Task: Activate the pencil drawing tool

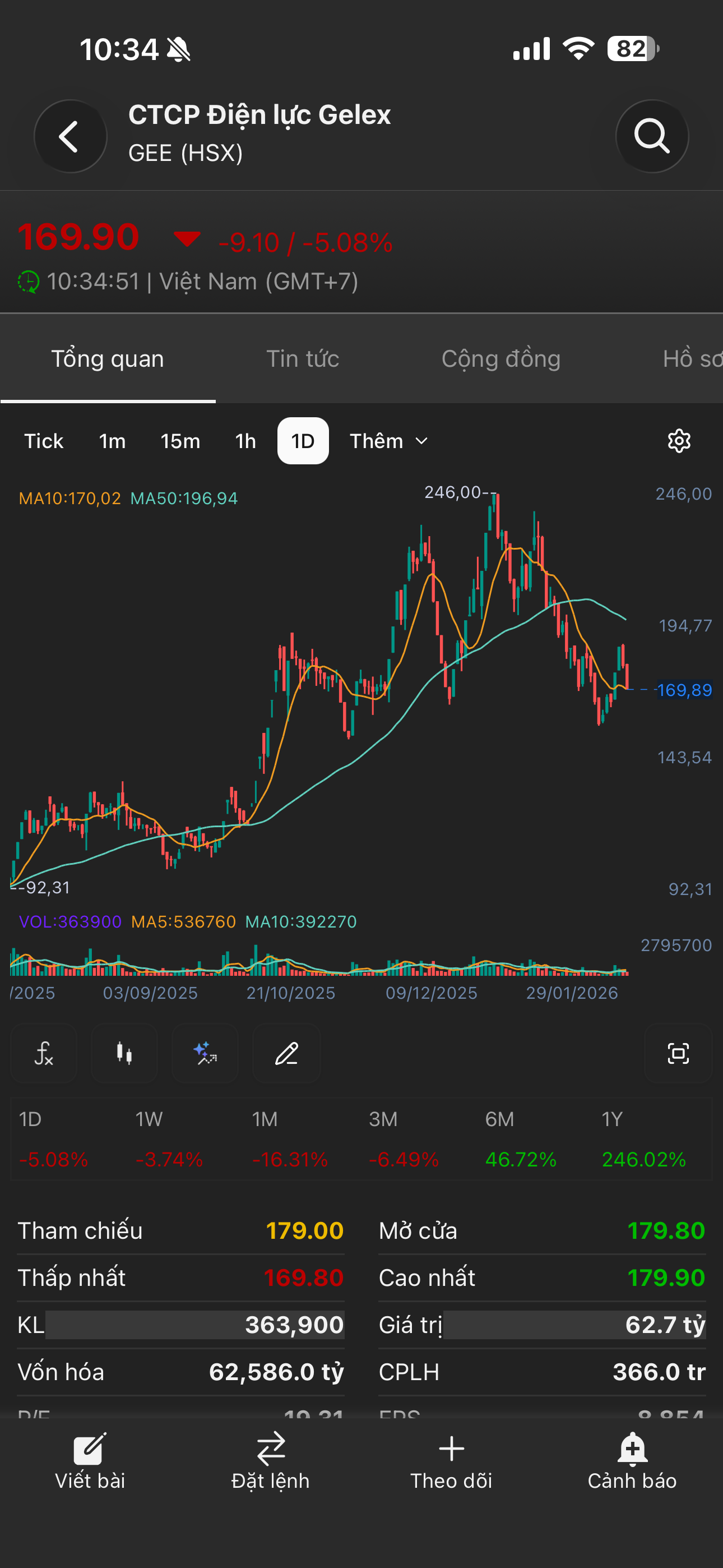Action: [286, 1053]
